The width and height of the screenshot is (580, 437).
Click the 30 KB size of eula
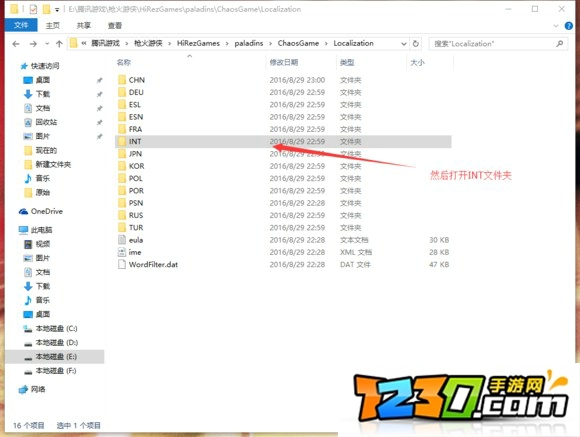click(x=439, y=240)
